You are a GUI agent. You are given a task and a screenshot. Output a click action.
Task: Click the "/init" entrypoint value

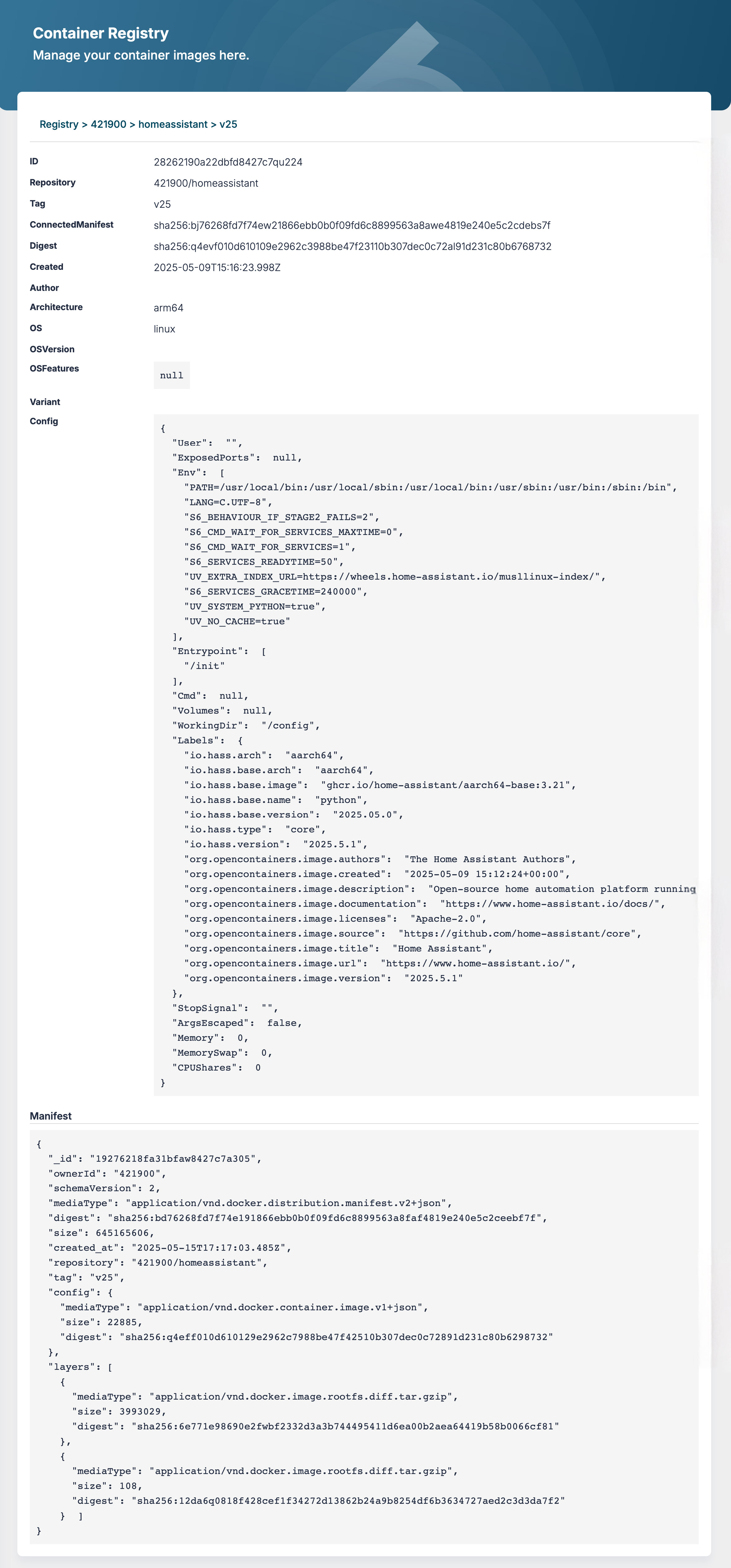(x=205, y=666)
